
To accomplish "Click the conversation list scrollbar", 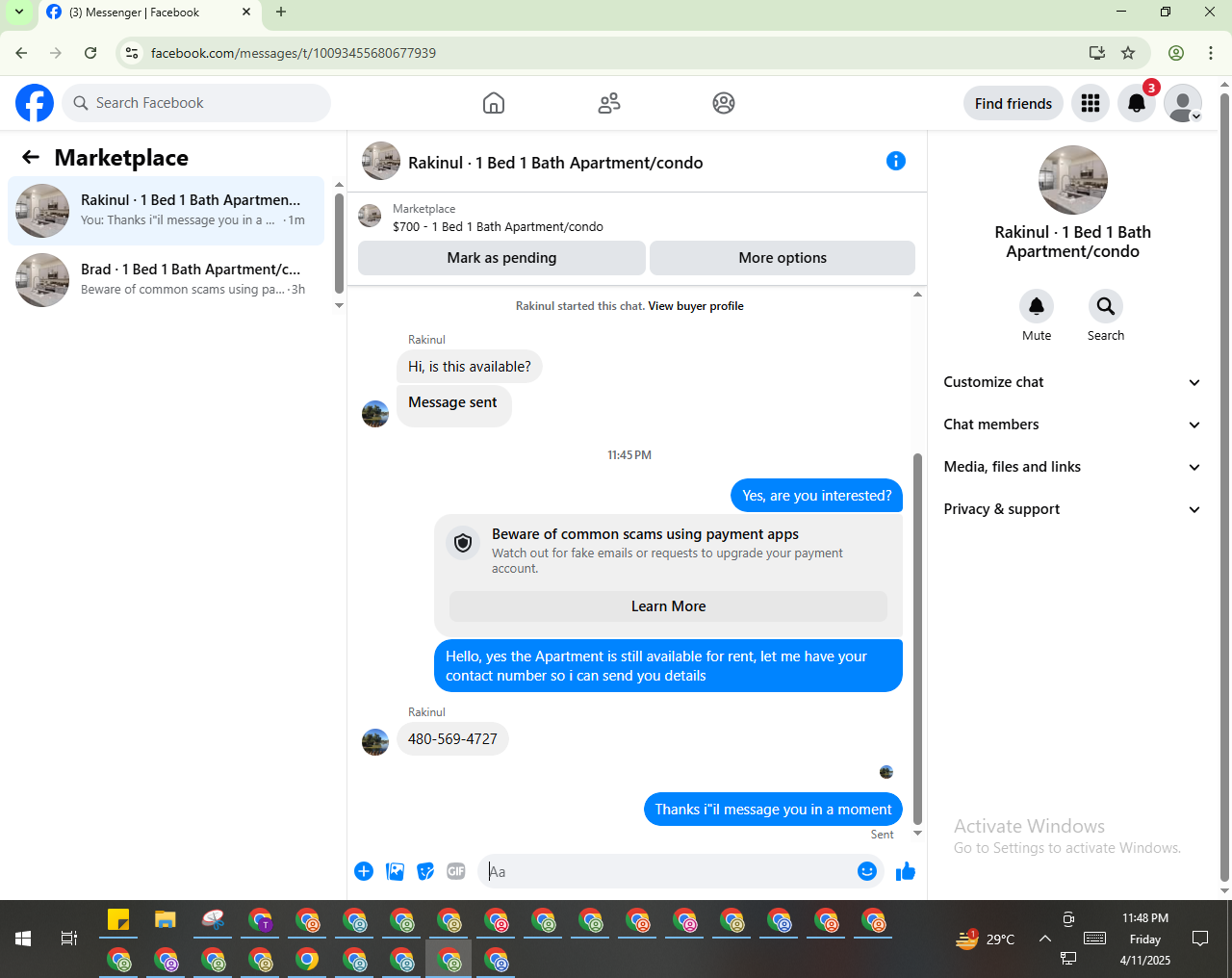I will tap(339, 244).
